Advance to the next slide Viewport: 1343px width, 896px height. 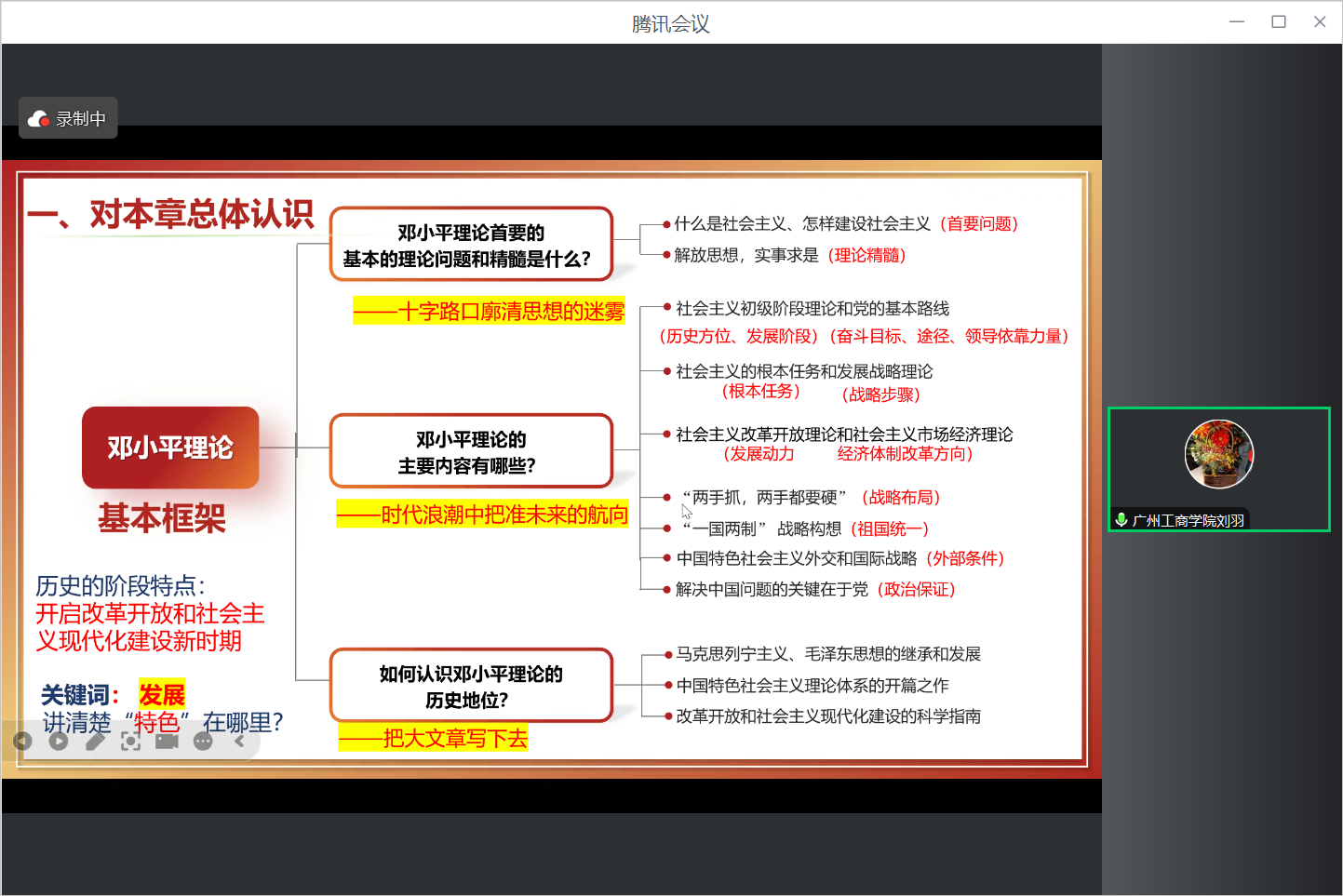tap(59, 742)
